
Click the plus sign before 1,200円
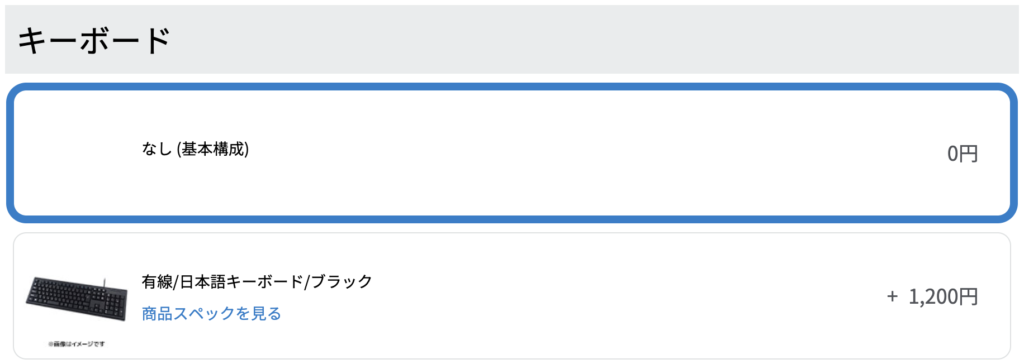(x=893, y=297)
